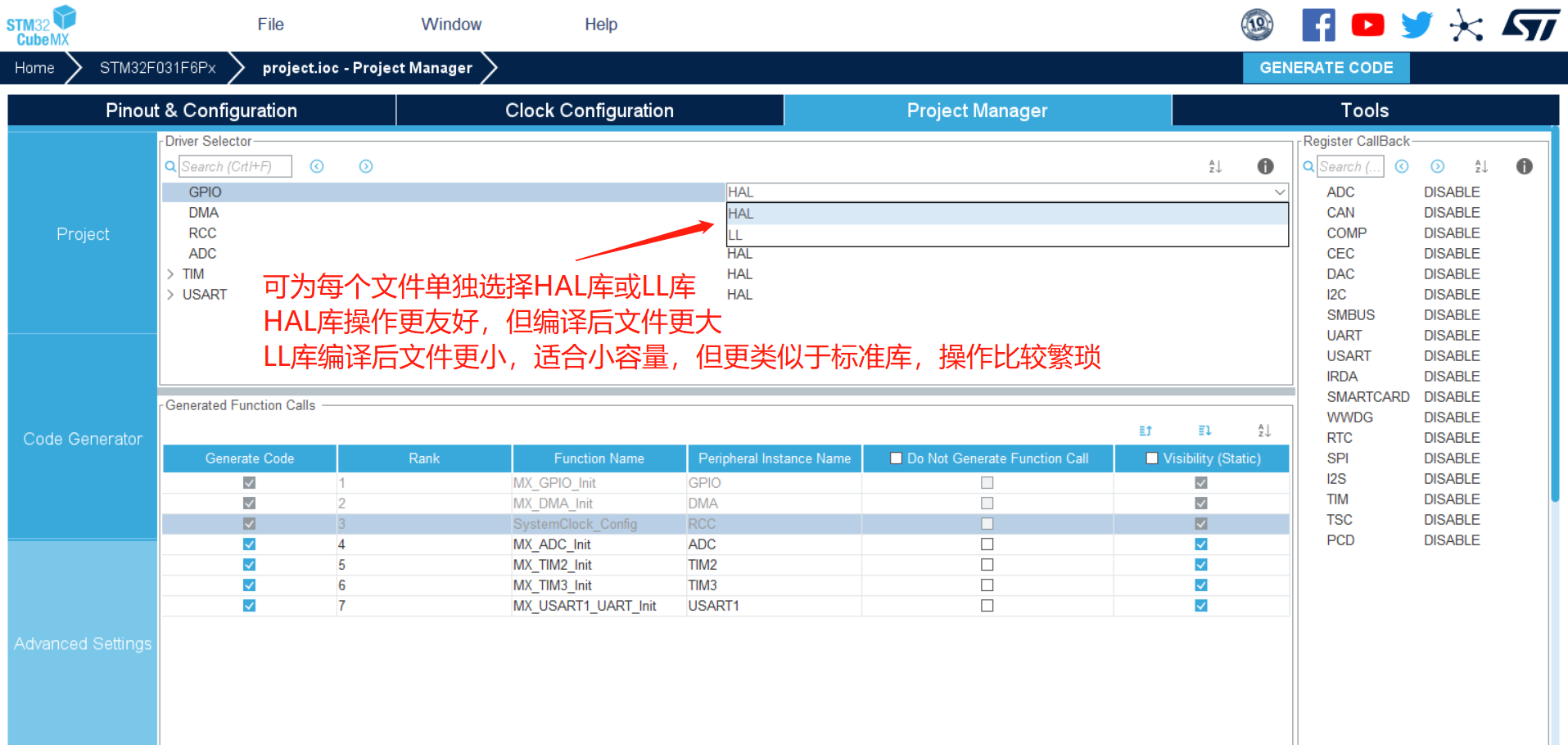The image size is (1568, 745).
Task: Click the Rank column header
Action: [424, 458]
